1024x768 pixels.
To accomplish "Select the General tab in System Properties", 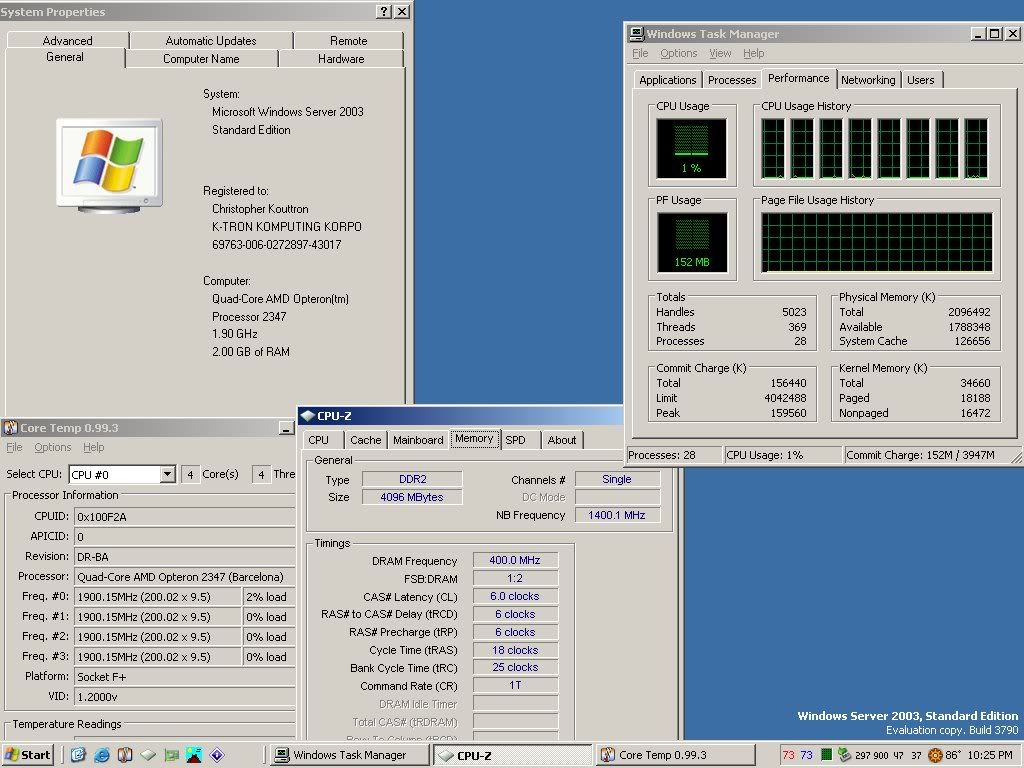I will (x=65, y=57).
